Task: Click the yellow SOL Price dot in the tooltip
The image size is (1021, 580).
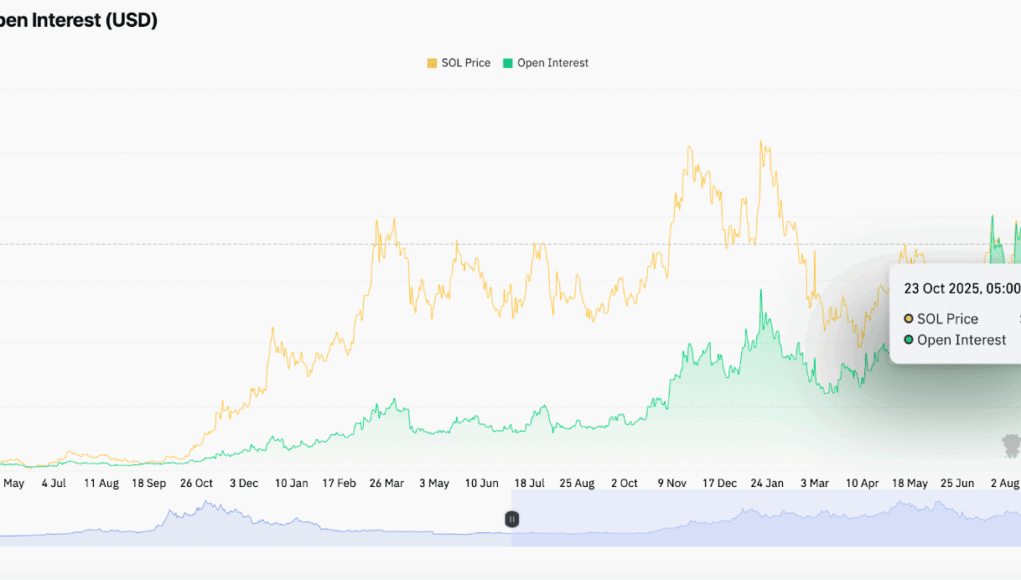Action: pos(909,319)
